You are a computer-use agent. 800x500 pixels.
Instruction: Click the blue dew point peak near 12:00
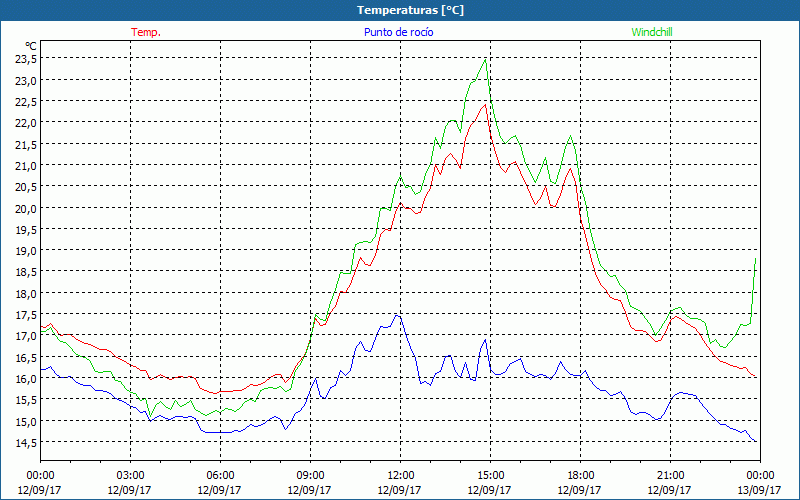397,315
